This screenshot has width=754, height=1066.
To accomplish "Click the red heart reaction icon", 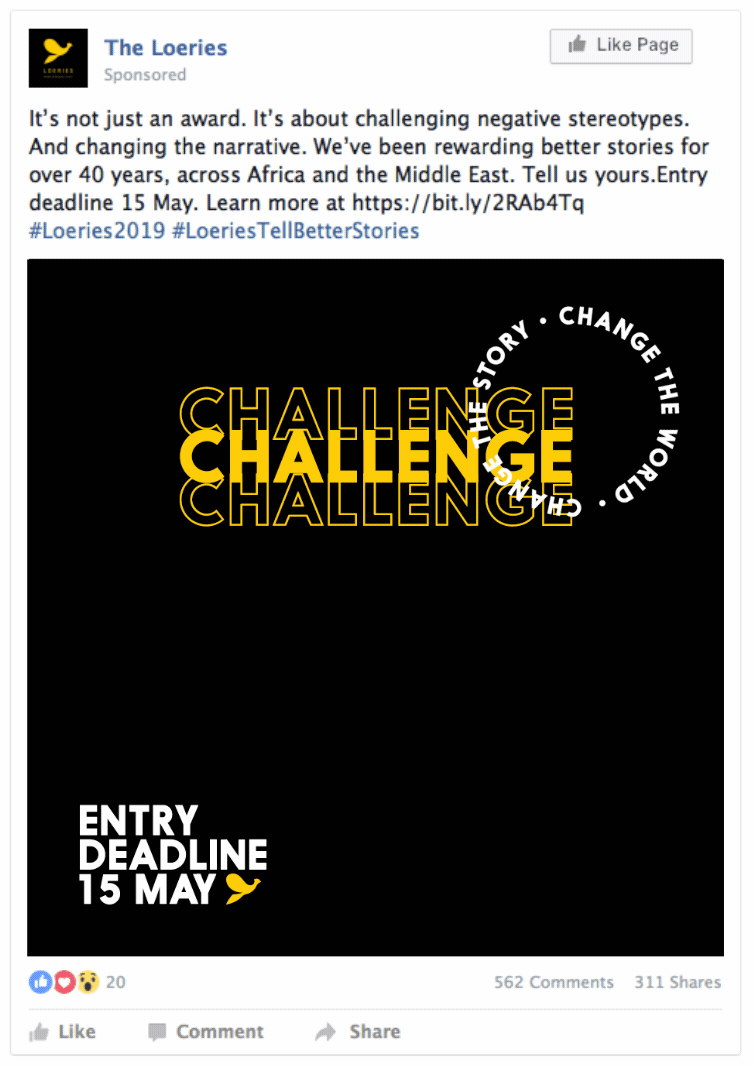I will [x=64, y=982].
